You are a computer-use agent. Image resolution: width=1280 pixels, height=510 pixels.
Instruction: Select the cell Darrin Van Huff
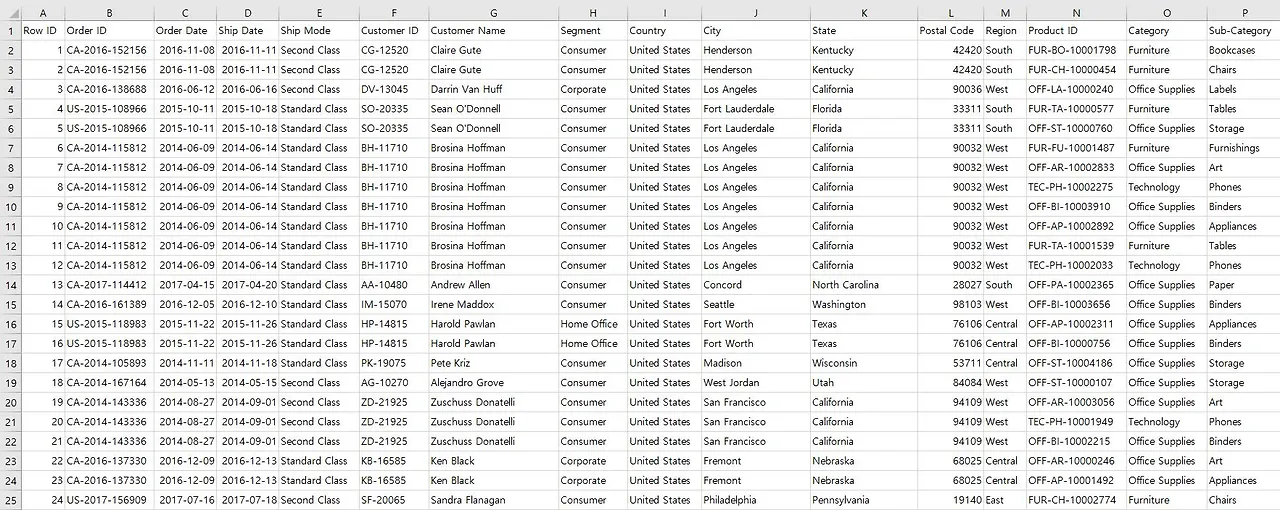(493, 89)
